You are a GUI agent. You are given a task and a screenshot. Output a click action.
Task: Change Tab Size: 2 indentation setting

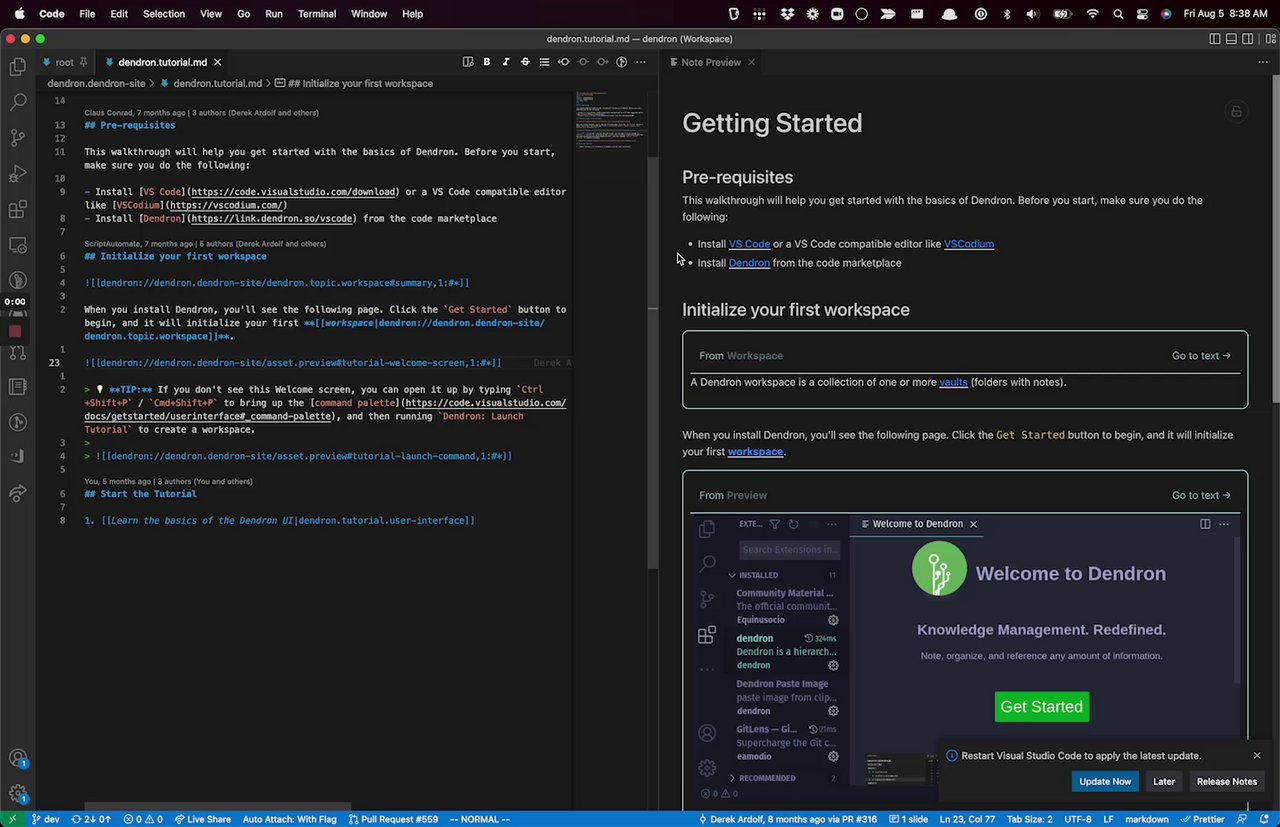click(x=1029, y=819)
